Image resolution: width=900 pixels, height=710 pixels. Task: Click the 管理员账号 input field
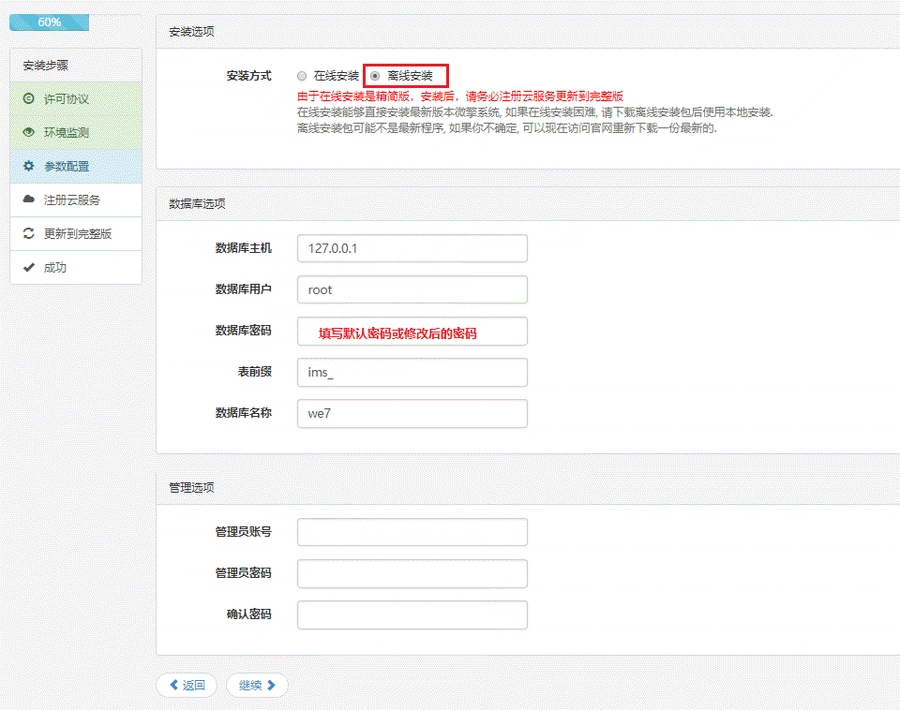tap(412, 532)
